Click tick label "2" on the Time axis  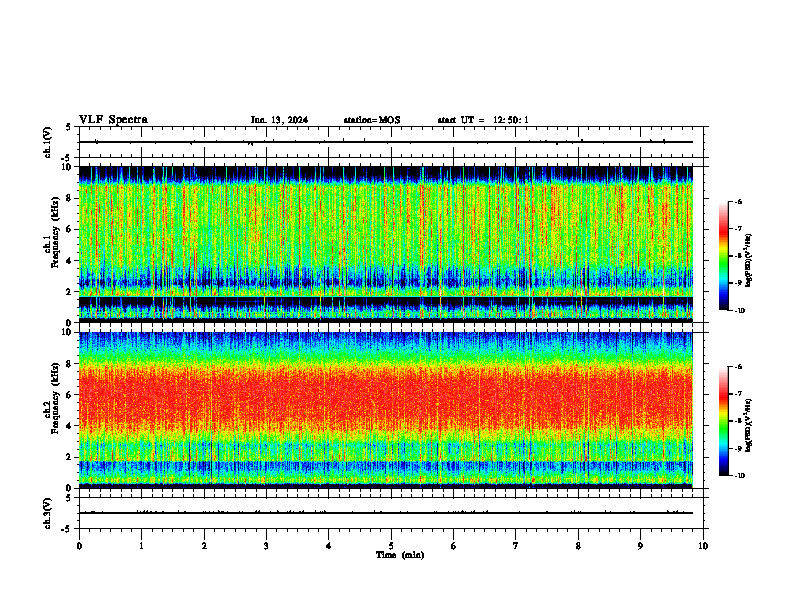click(x=204, y=546)
